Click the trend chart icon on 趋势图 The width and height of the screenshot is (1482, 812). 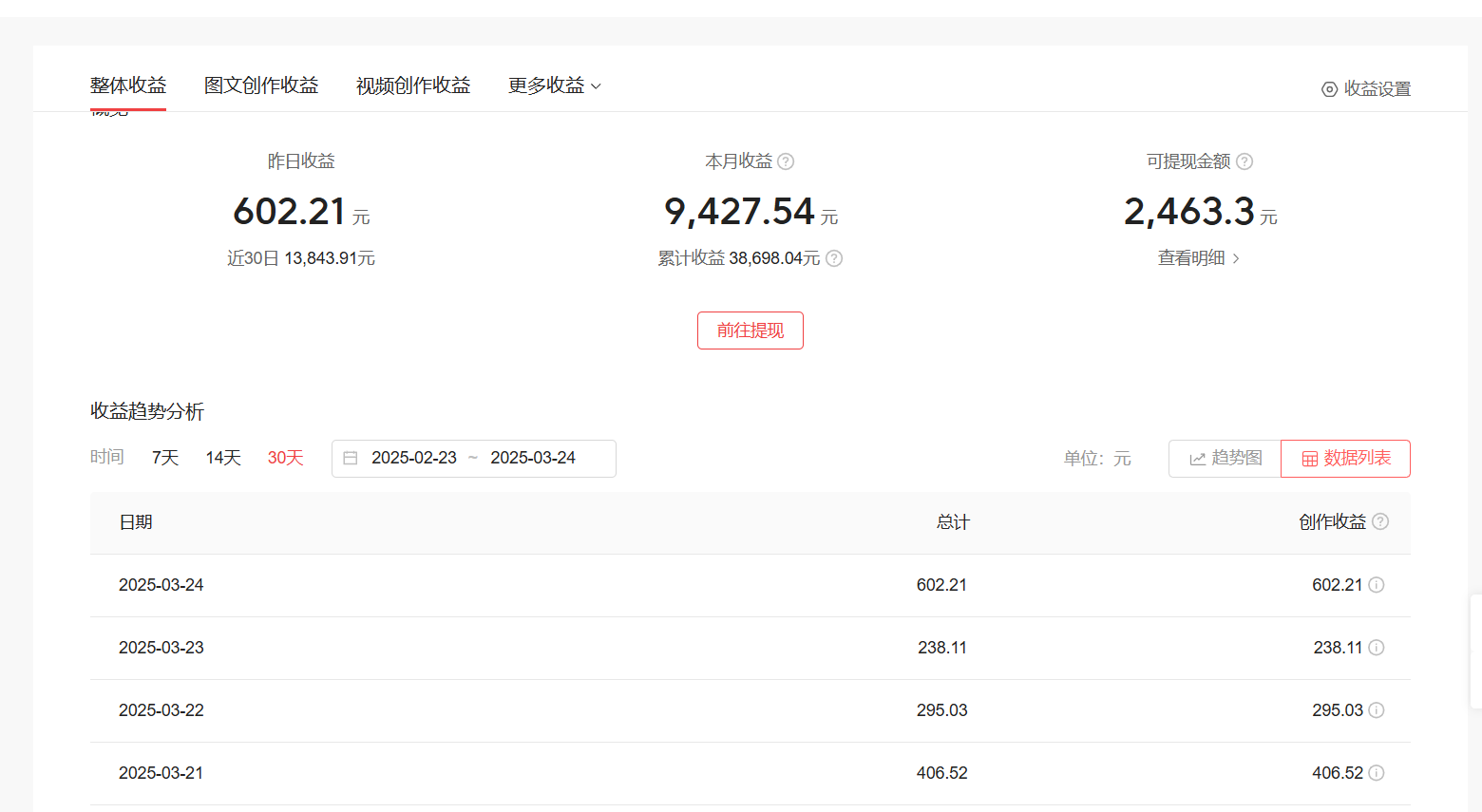[1197, 458]
